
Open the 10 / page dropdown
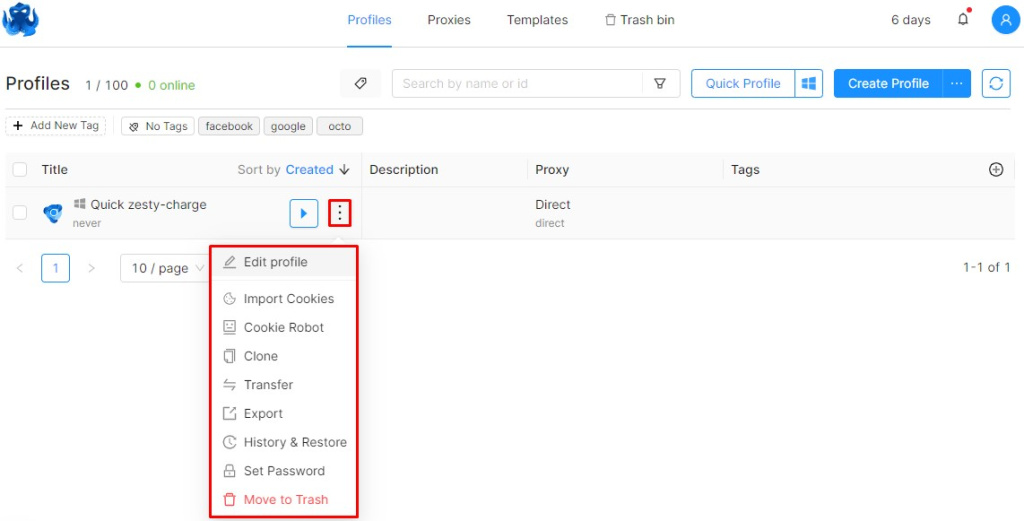pyautogui.click(x=165, y=268)
